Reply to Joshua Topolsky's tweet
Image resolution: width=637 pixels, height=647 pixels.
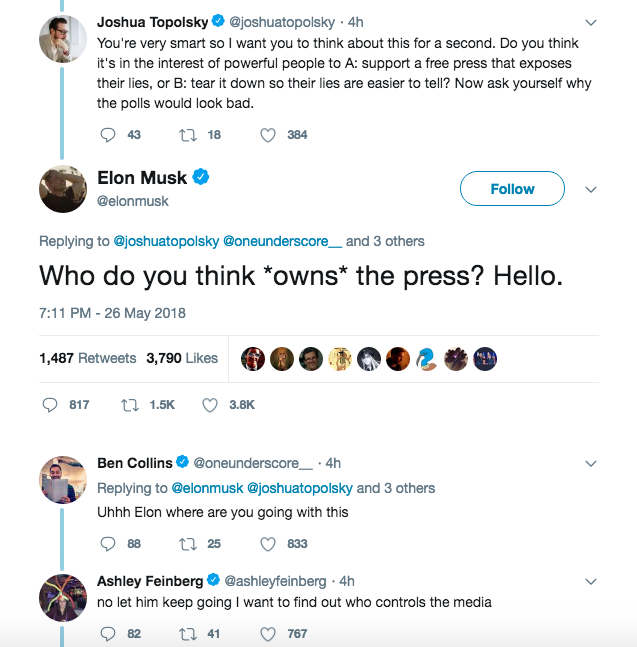(x=108, y=135)
